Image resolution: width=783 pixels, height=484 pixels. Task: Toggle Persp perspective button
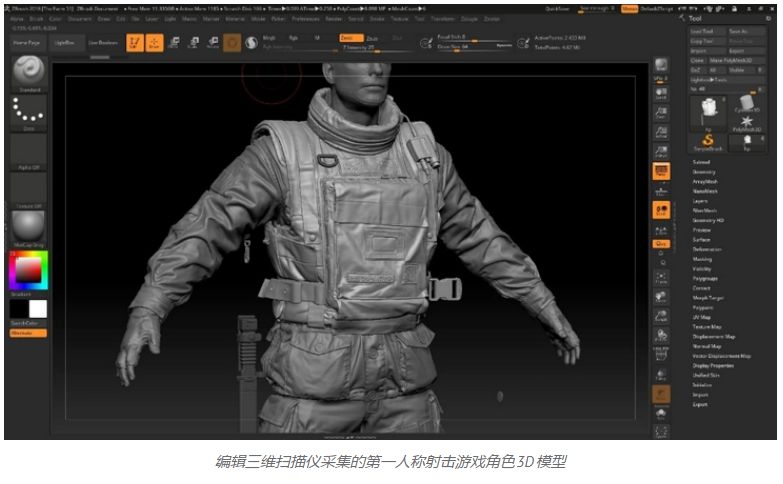coord(661,171)
